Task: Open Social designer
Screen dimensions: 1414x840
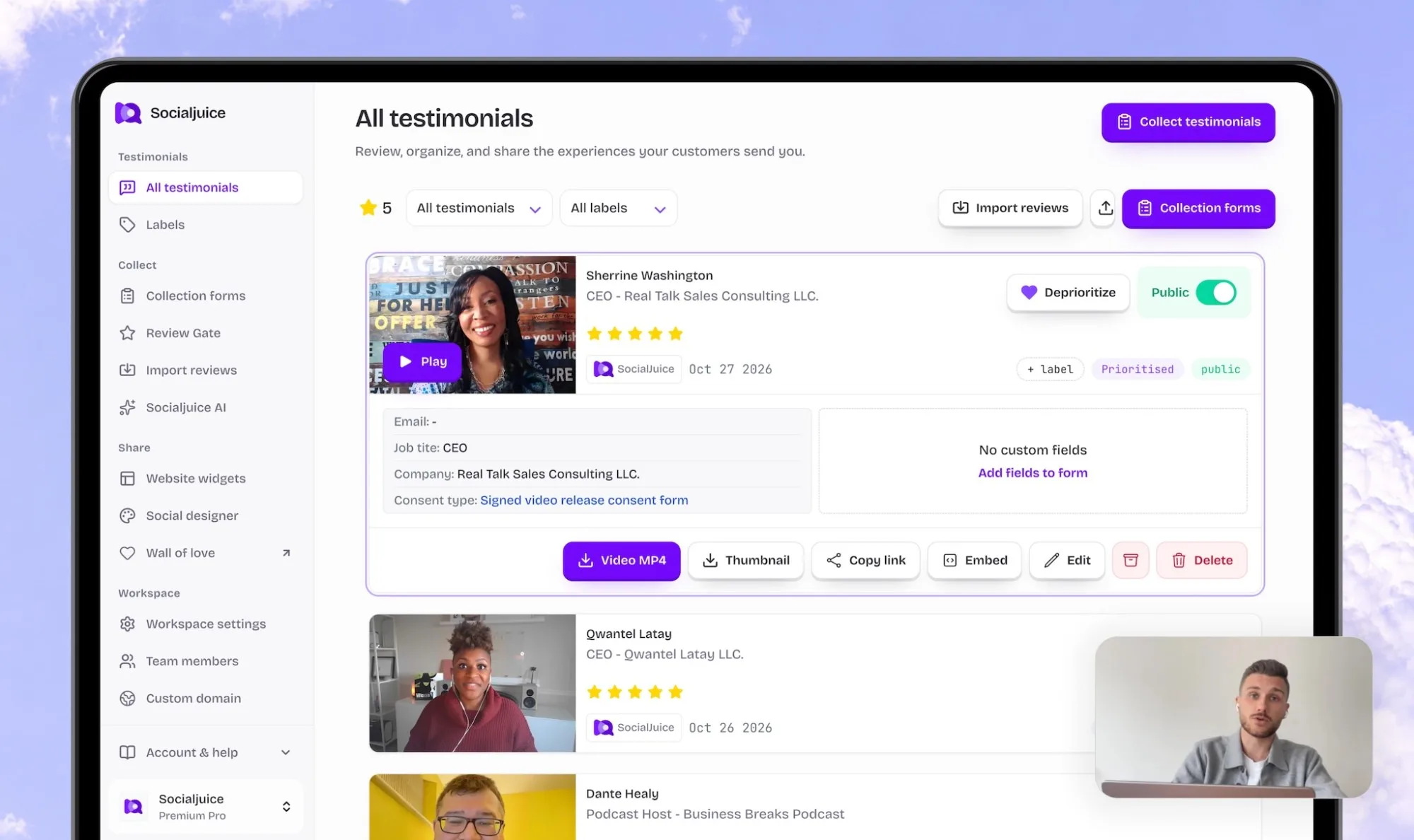Action: (x=205, y=515)
